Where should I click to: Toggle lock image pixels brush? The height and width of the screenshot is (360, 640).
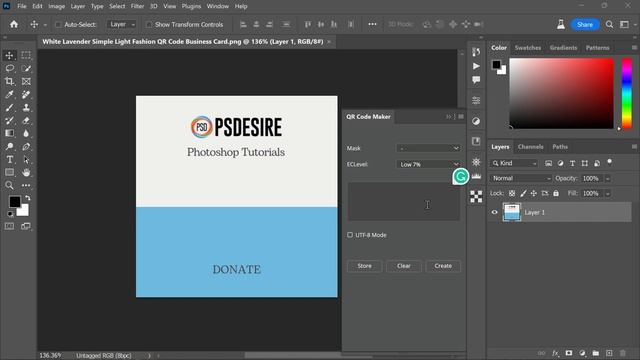click(x=523, y=193)
